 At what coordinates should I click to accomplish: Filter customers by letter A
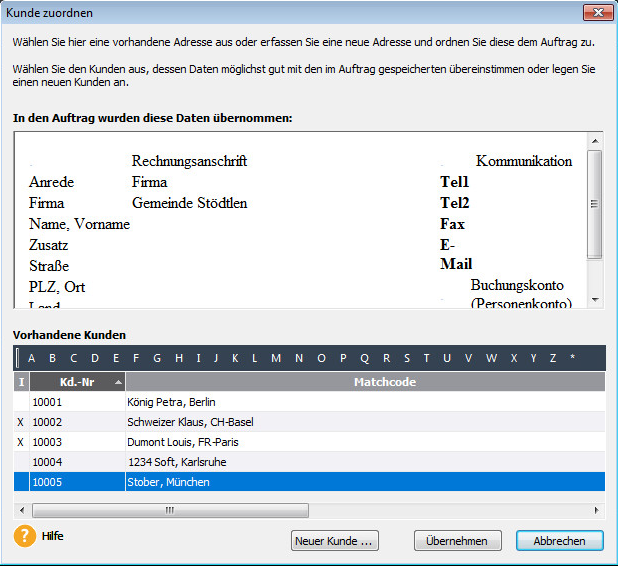(x=31, y=358)
